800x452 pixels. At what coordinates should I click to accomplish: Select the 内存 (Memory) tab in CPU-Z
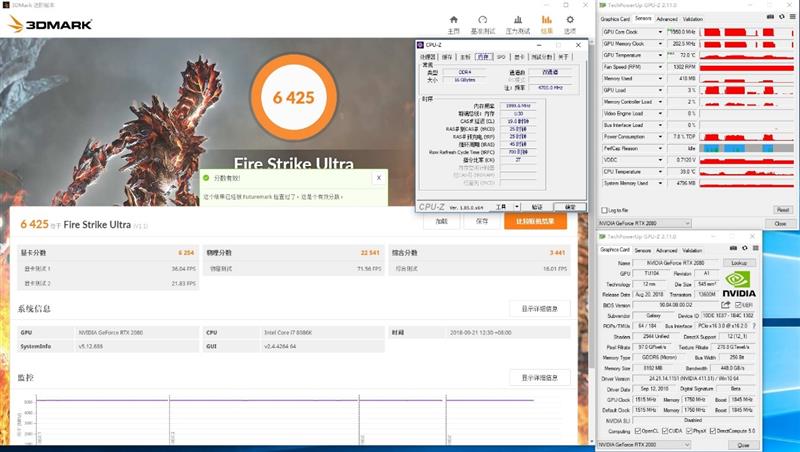pos(483,57)
